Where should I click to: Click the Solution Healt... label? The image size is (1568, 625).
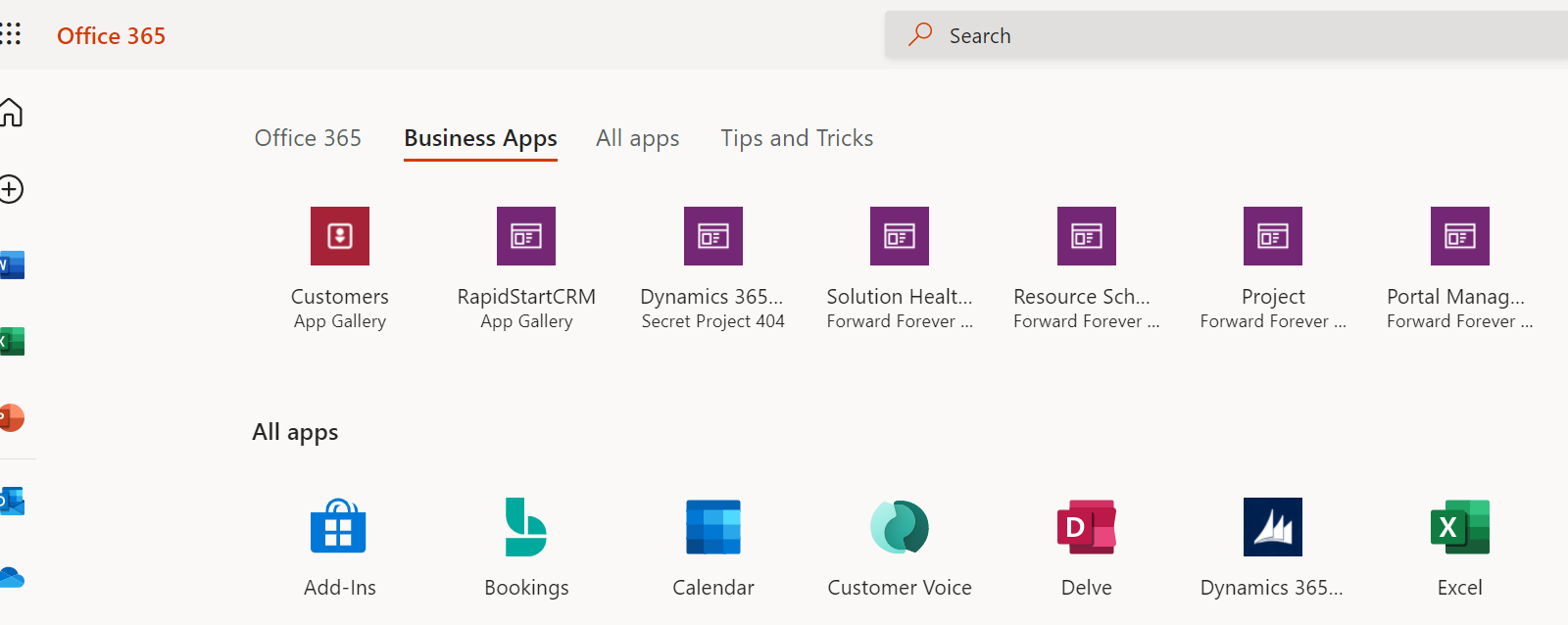[x=900, y=297]
